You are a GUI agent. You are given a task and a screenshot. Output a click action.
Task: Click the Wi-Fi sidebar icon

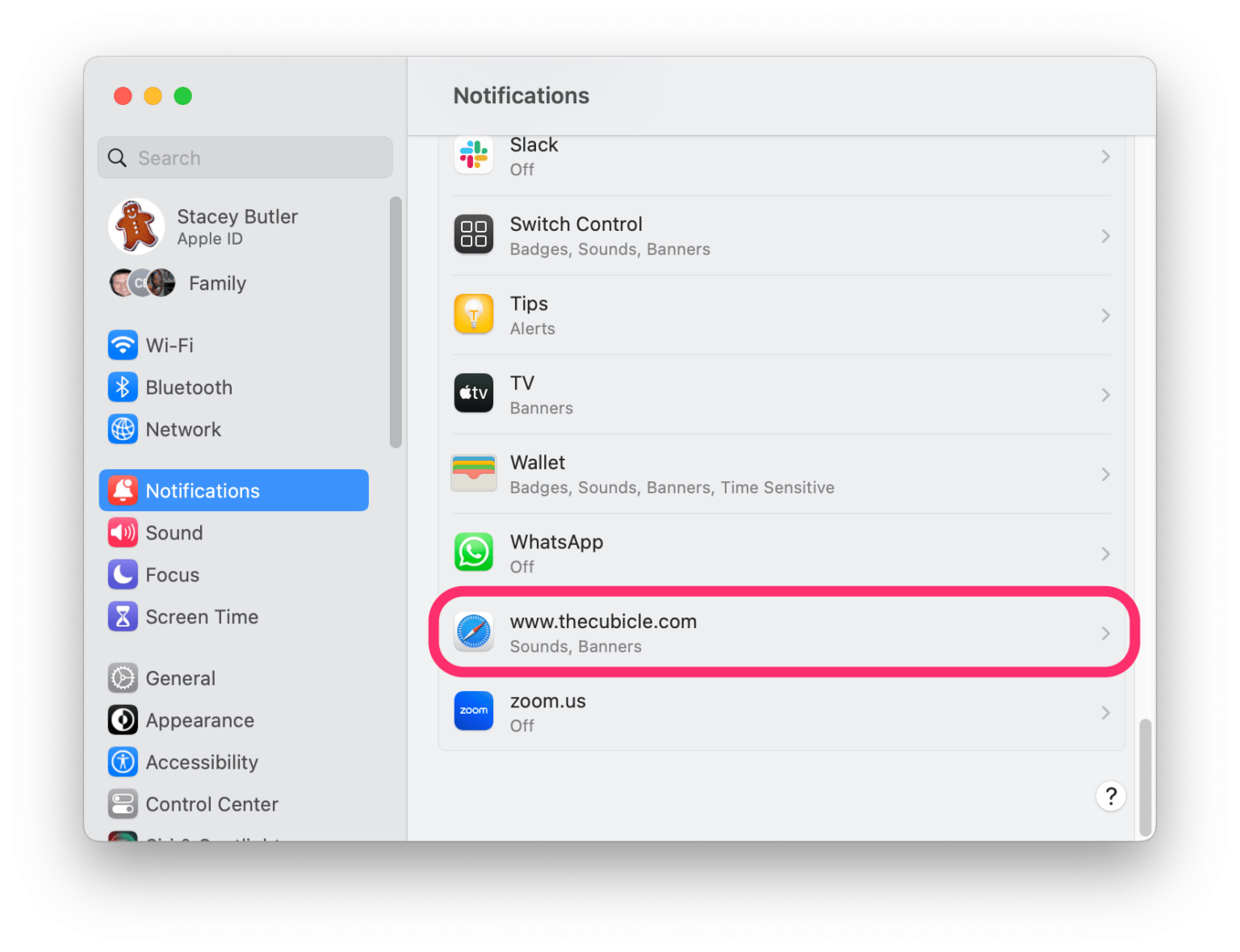pos(123,346)
